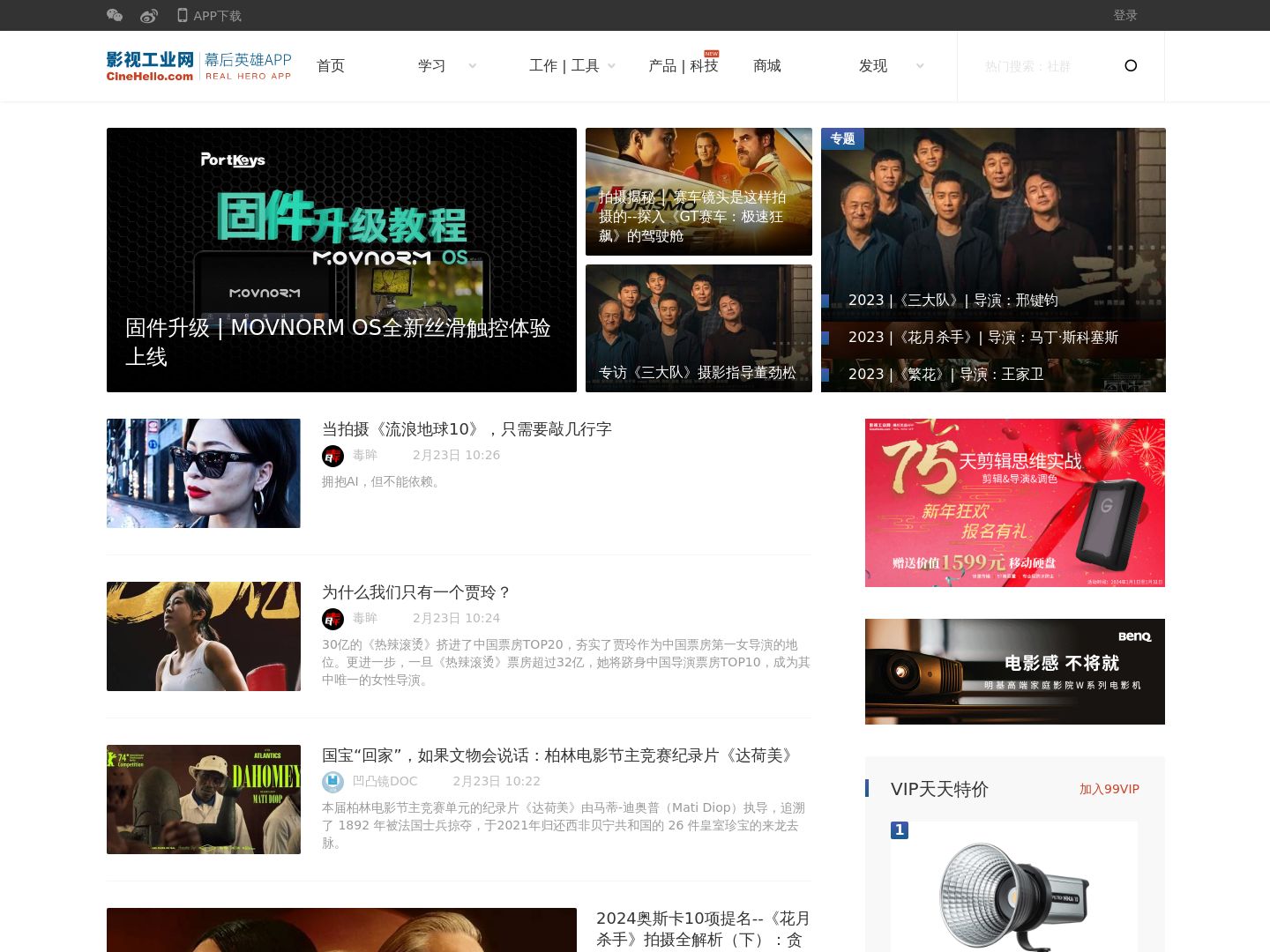Screen dimensions: 1270x952
Task: Click the woman with sunglasses thumbnail
Action: [204, 473]
